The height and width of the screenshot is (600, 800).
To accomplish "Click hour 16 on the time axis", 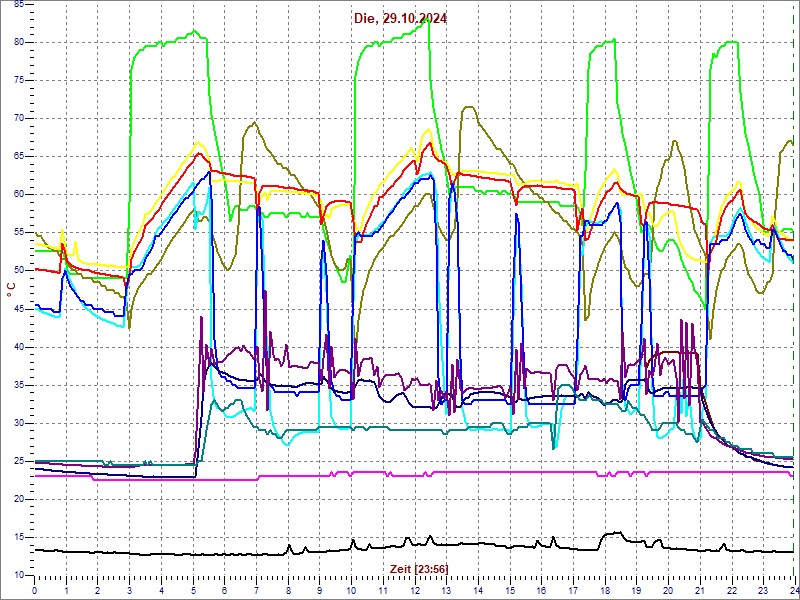I will [541, 590].
